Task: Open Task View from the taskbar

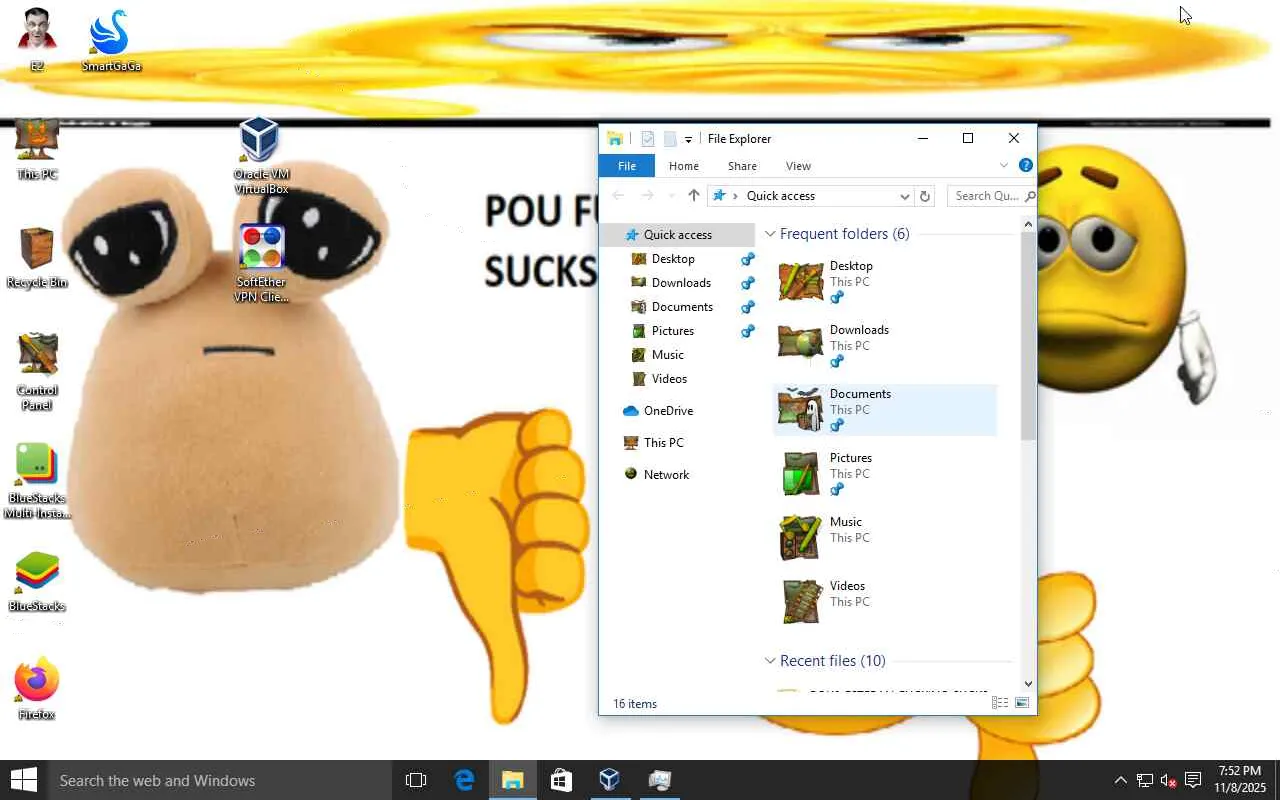Action: (x=416, y=780)
